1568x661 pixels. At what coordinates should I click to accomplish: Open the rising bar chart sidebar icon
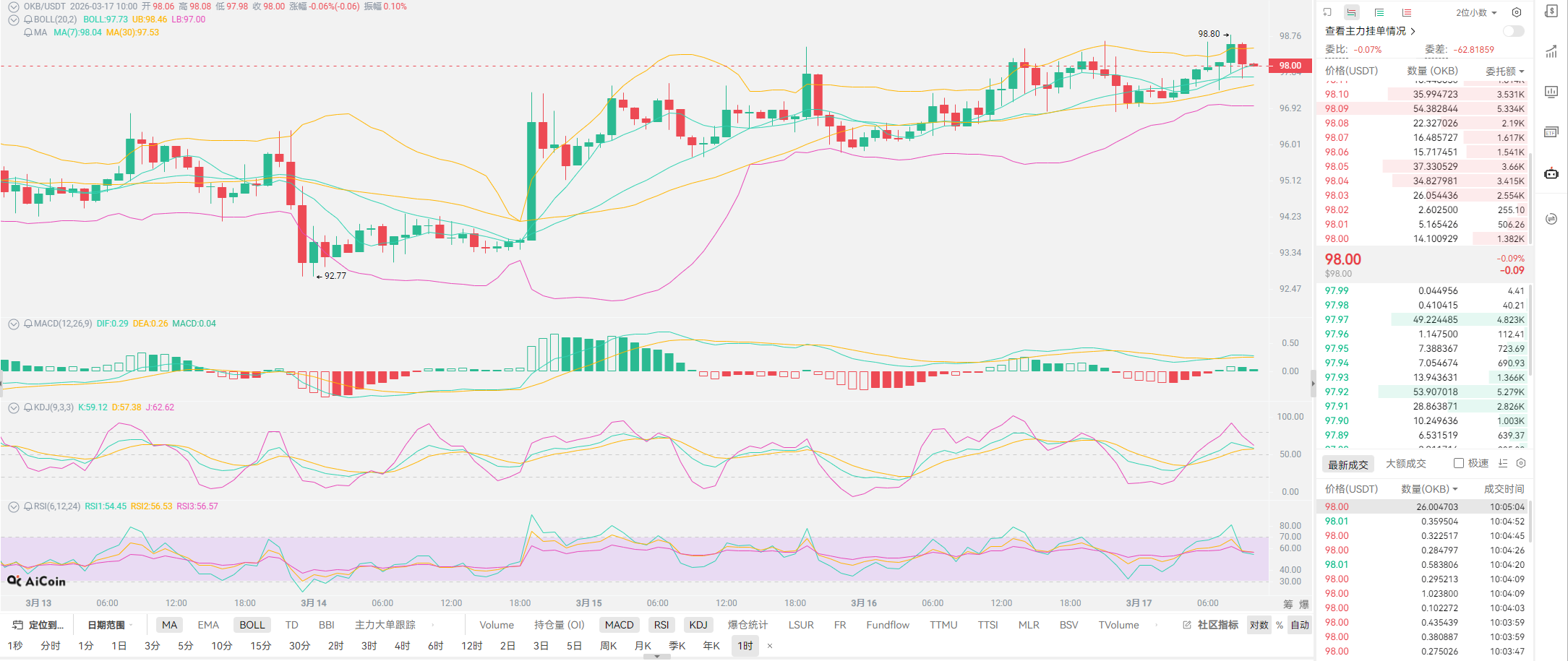[x=1551, y=51]
